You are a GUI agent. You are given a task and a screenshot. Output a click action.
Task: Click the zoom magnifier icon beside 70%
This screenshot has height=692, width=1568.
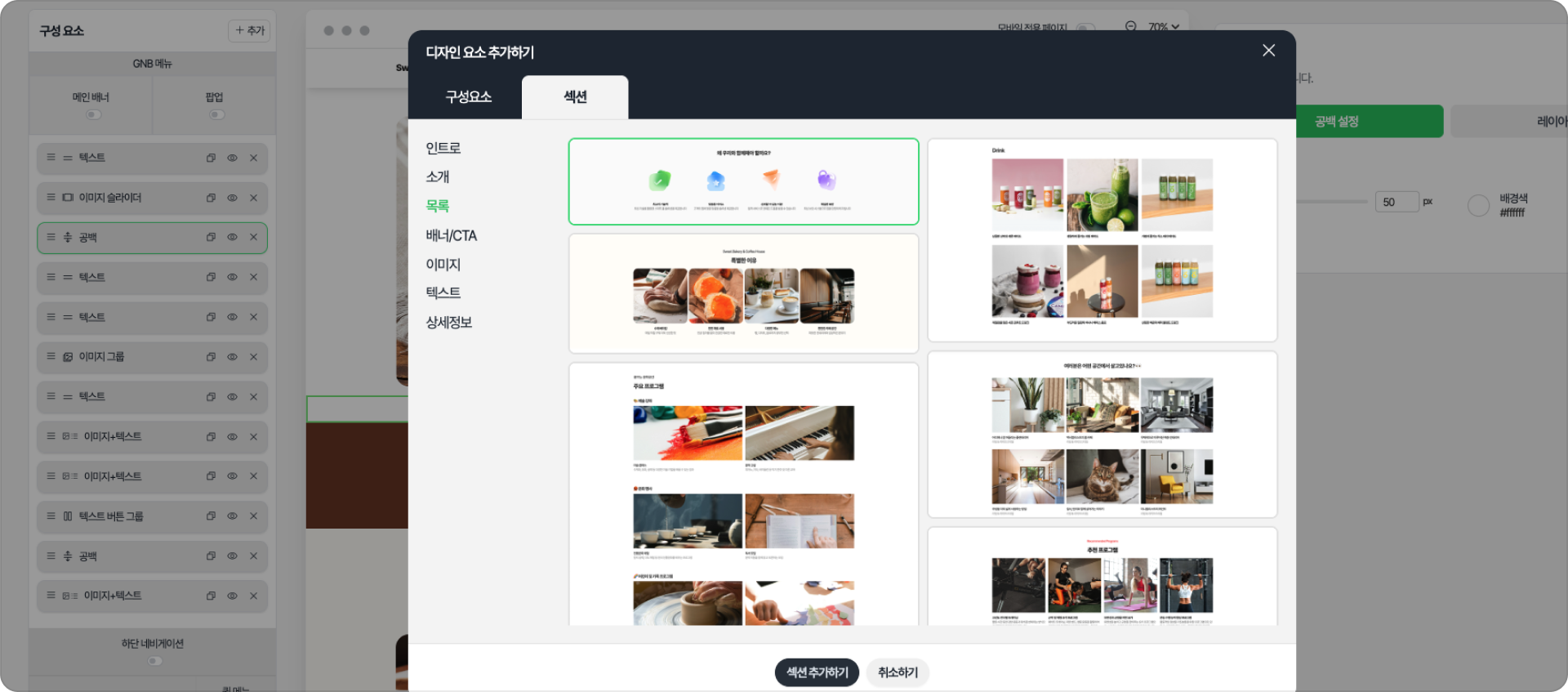coord(1131,26)
